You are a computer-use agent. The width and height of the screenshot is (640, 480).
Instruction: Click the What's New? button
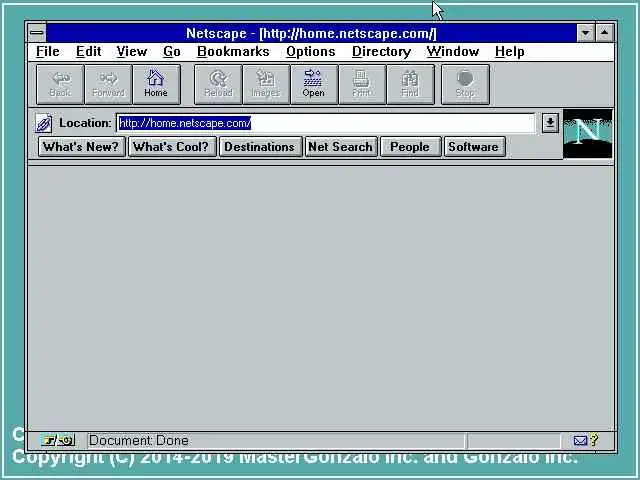point(82,147)
